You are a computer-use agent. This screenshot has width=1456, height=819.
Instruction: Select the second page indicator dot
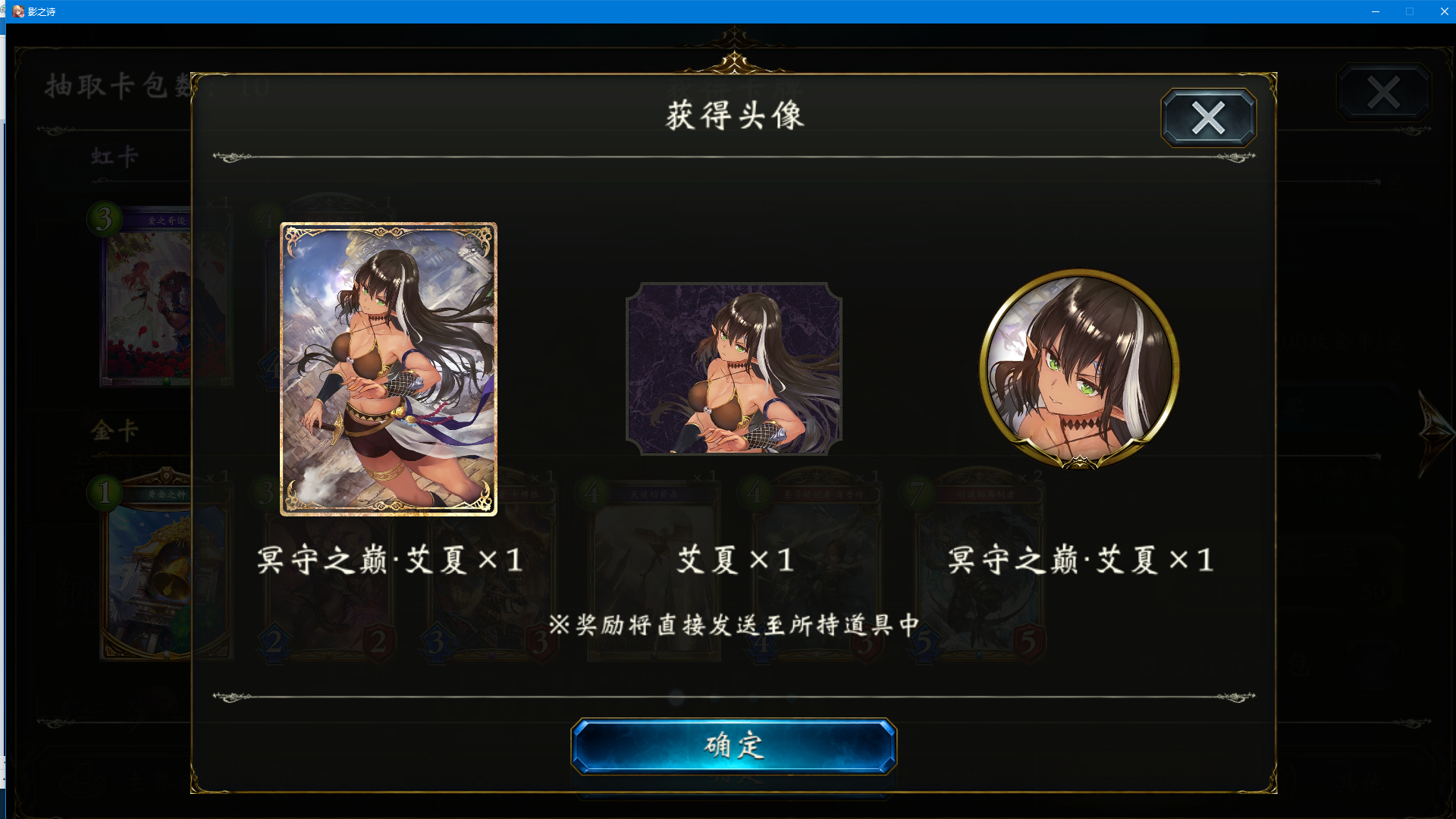(x=715, y=698)
